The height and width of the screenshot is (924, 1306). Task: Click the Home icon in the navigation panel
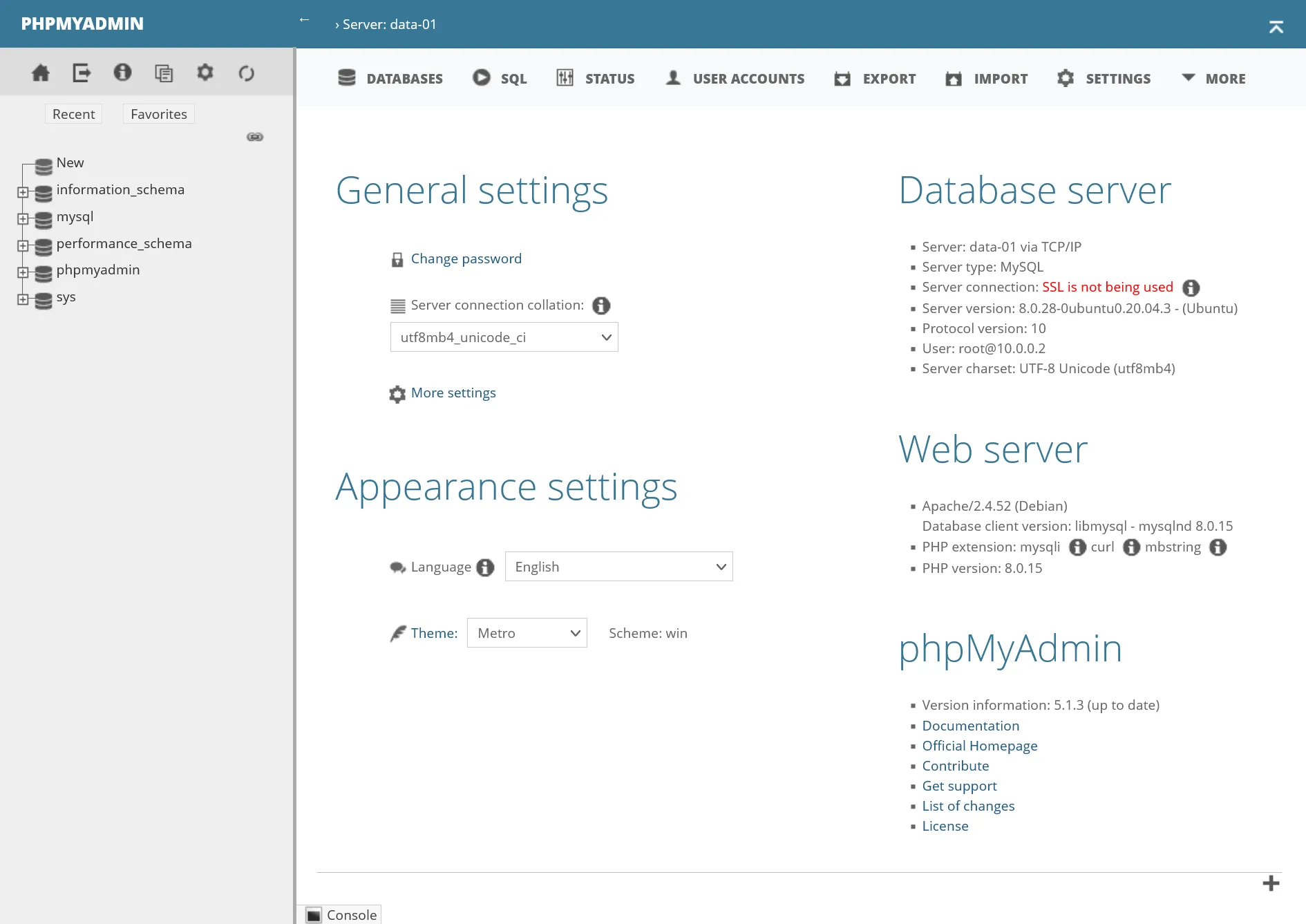pyautogui.click(x=40, y=72)
